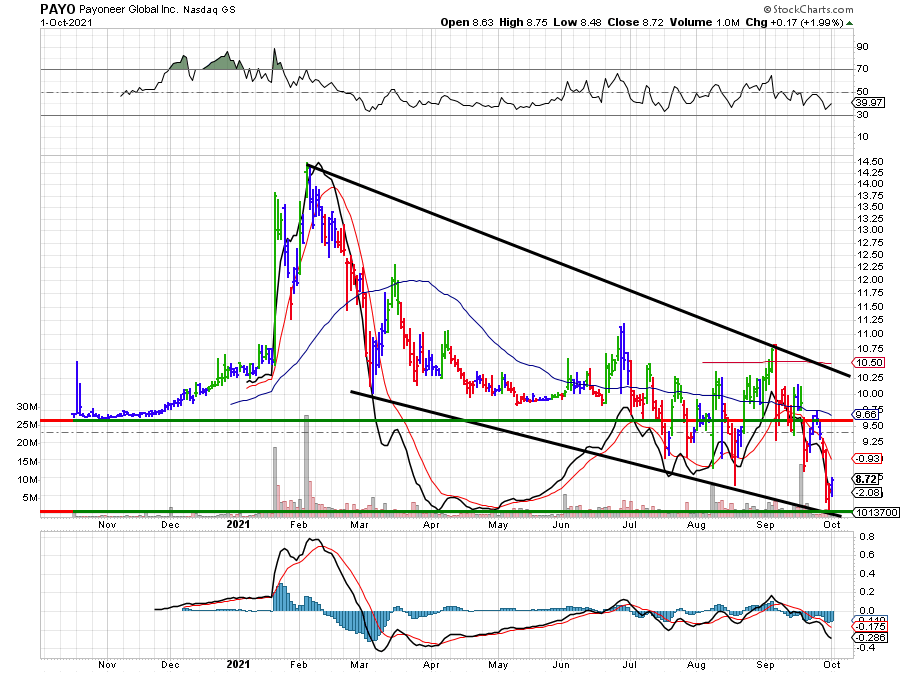Screen dimensions: 900x673
Task: Select the Jul label on price chart axis
Action: [631, 523]
